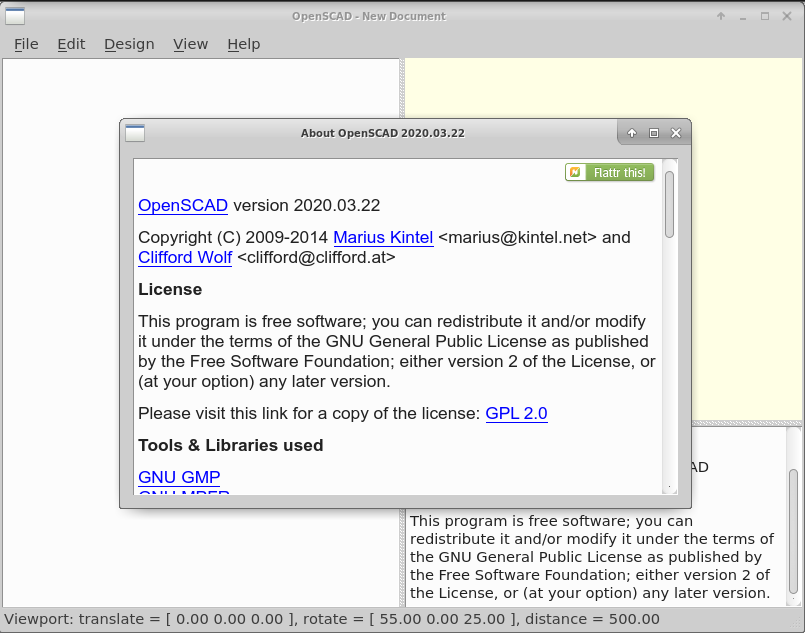Click the clifford@clifford.at email text

pos(316,257)
